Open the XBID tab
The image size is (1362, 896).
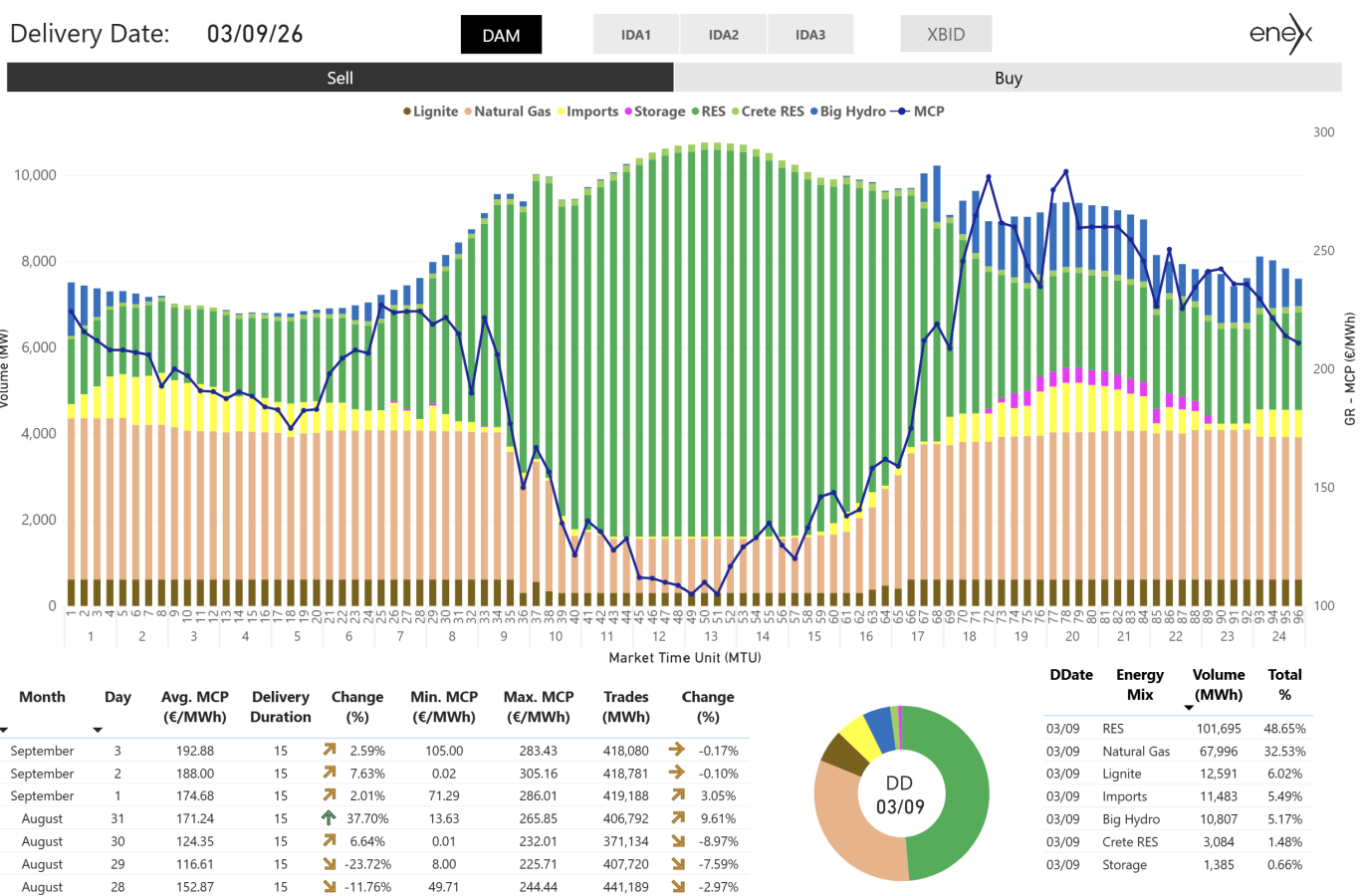pos(946,34)
